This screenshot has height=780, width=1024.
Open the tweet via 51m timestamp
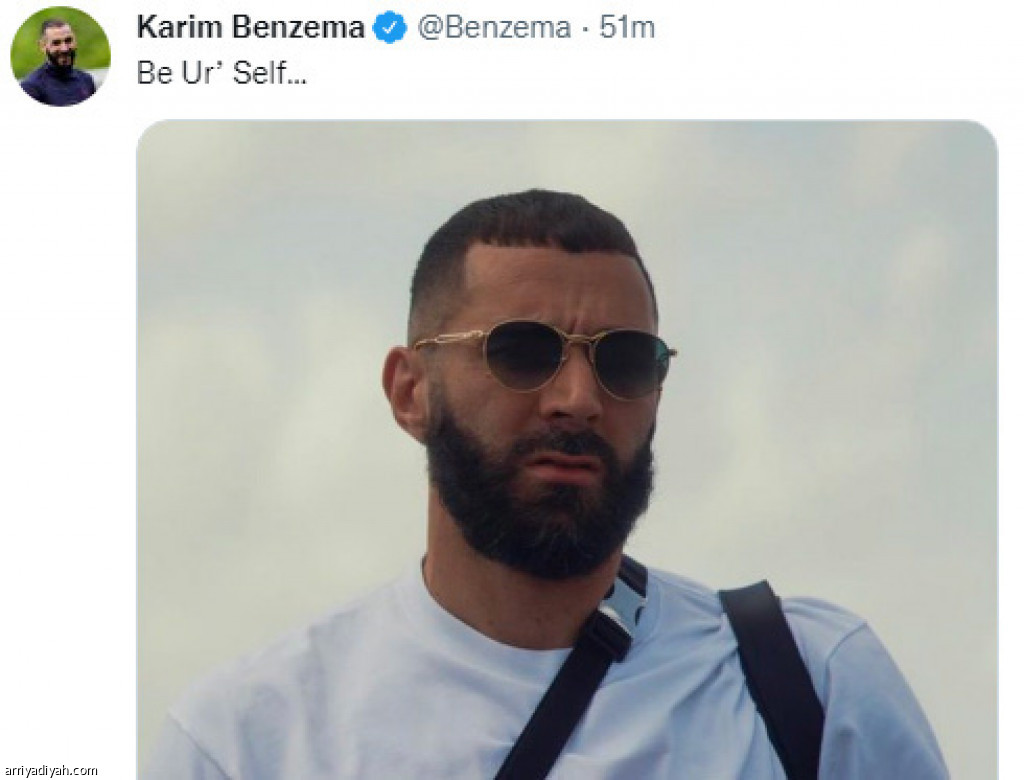[x=627, y=27]
